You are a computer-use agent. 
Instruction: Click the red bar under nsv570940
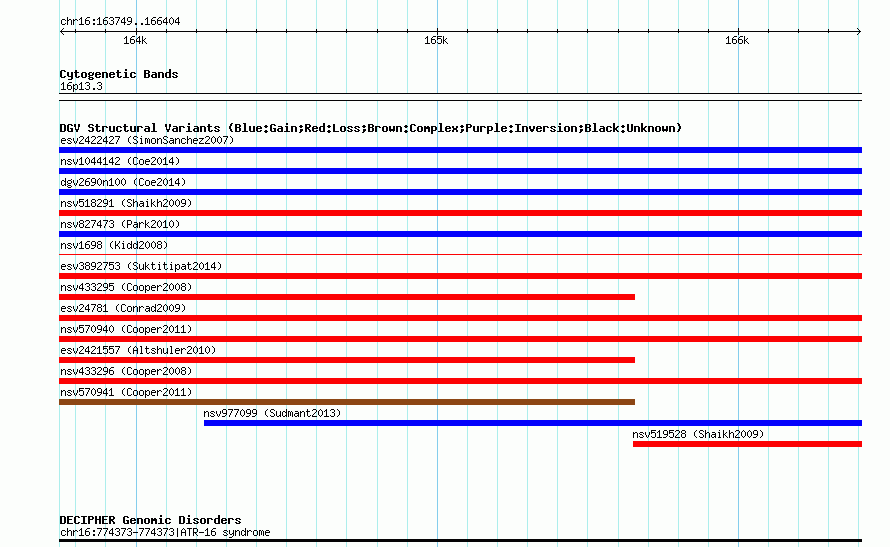pyautogui.click(x=460, y=339)
